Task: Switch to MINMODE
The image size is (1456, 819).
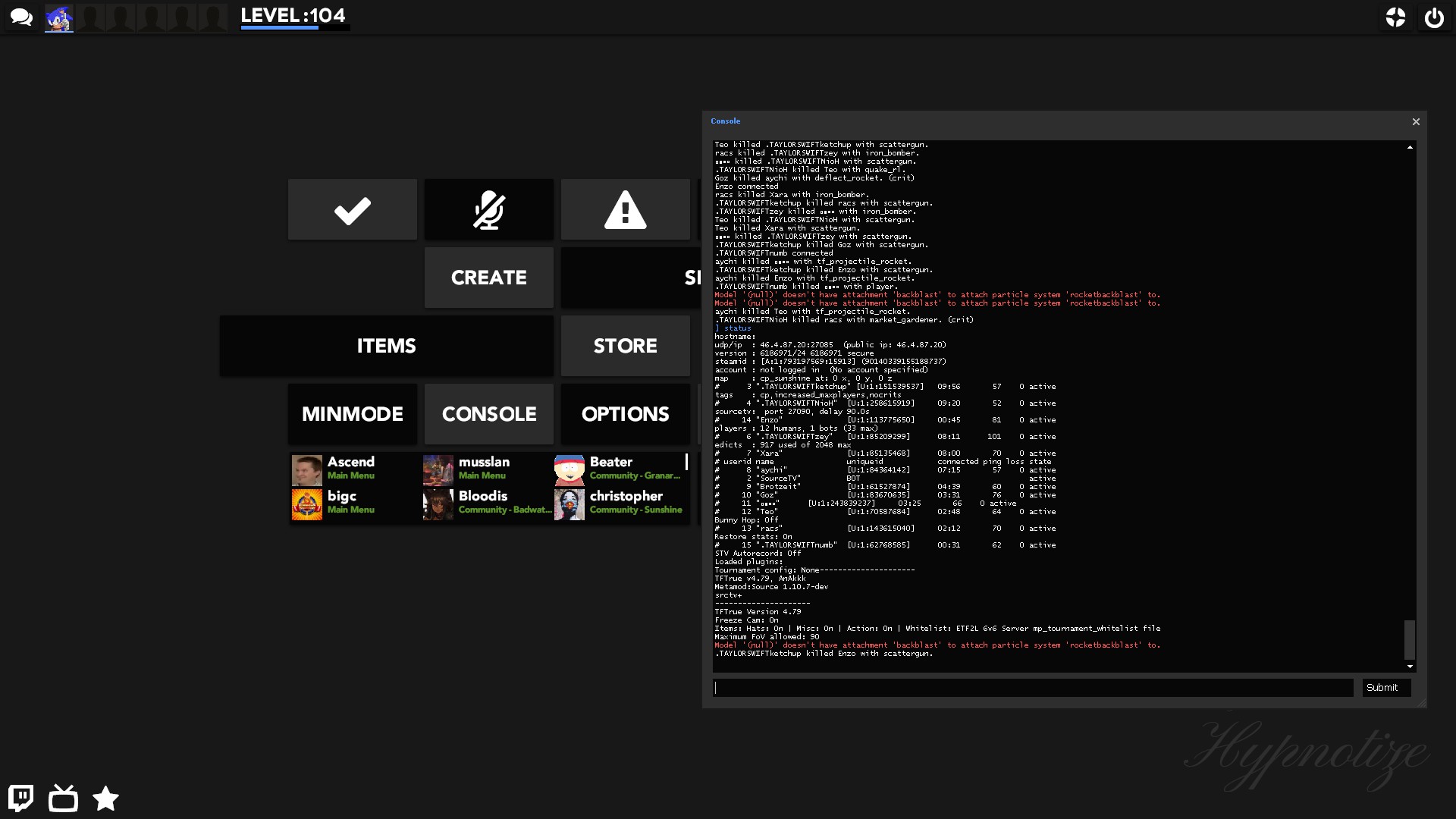Action: tap(352, 414)
